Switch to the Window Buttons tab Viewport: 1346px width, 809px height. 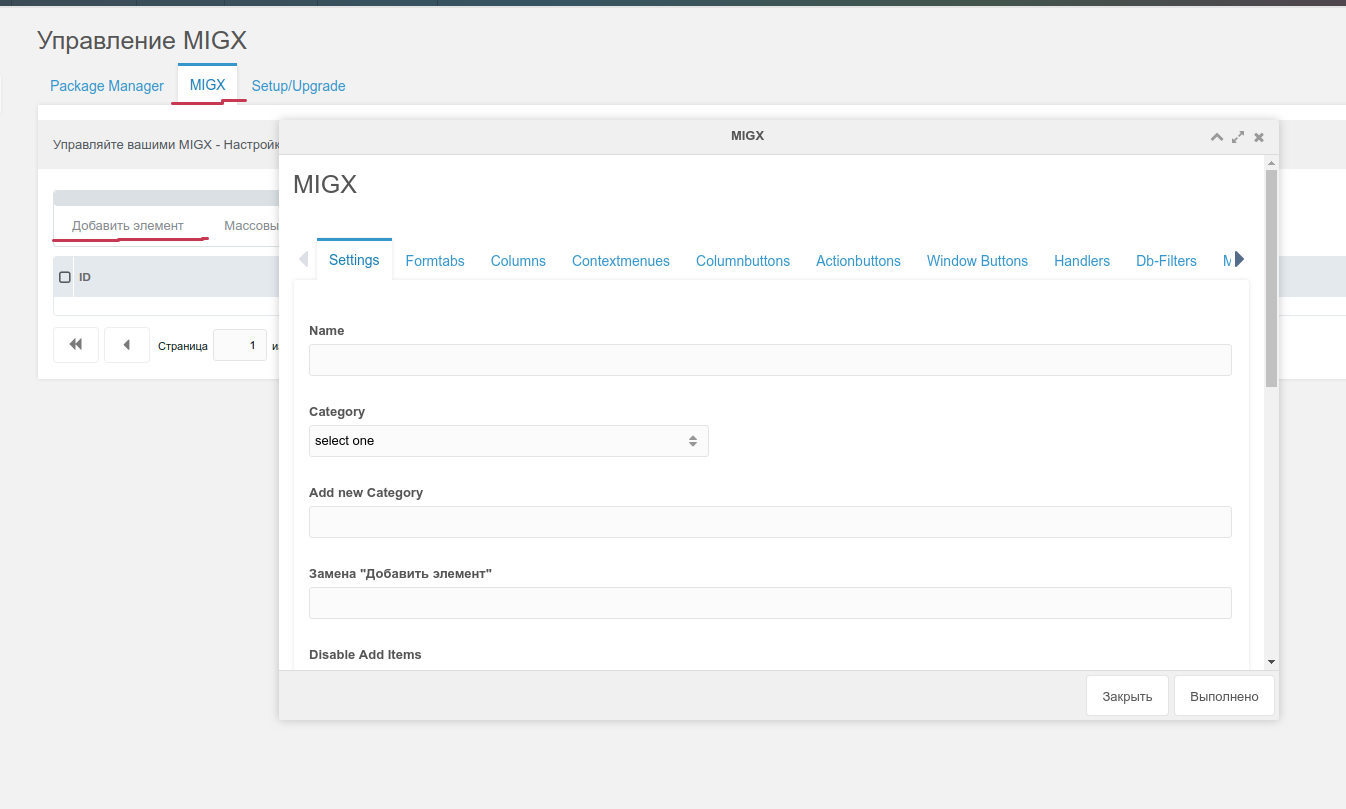click(977, 261)
